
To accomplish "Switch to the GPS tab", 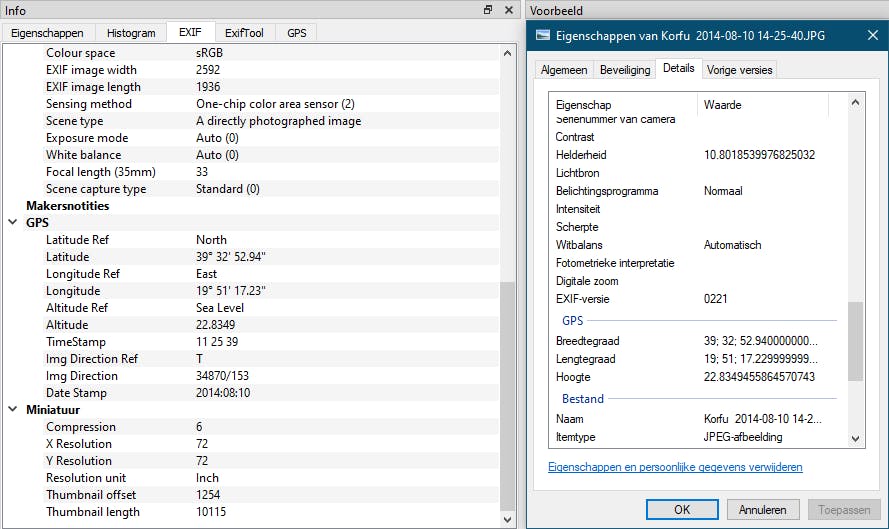I will [297, 33].
